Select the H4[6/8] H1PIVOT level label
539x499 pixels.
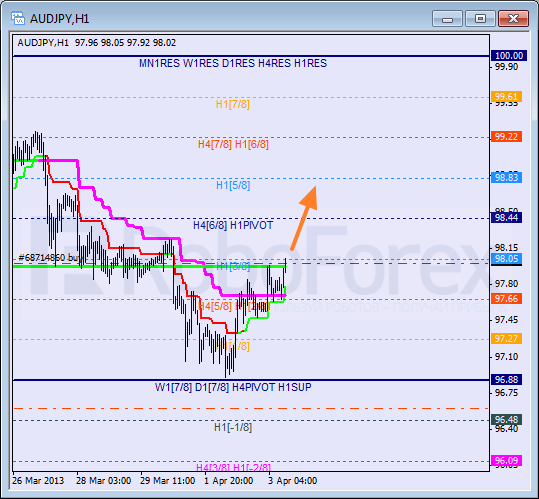233,225
